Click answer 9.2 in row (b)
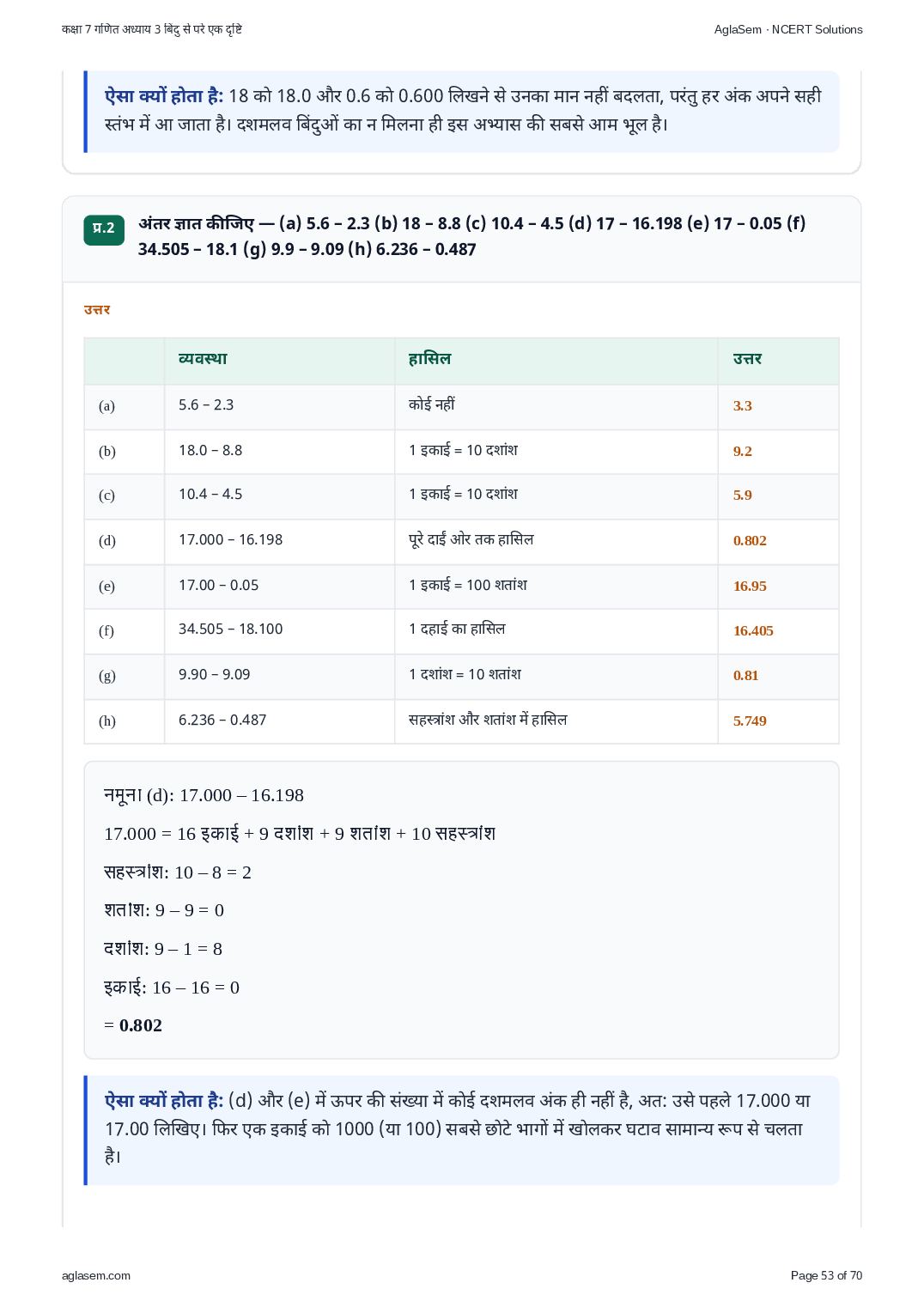 coord(743,452)
